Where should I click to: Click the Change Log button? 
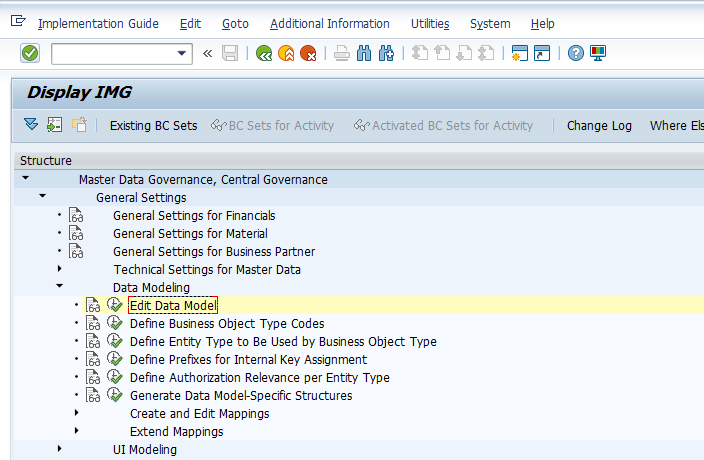pyautogui.click(x=599, y=126)
